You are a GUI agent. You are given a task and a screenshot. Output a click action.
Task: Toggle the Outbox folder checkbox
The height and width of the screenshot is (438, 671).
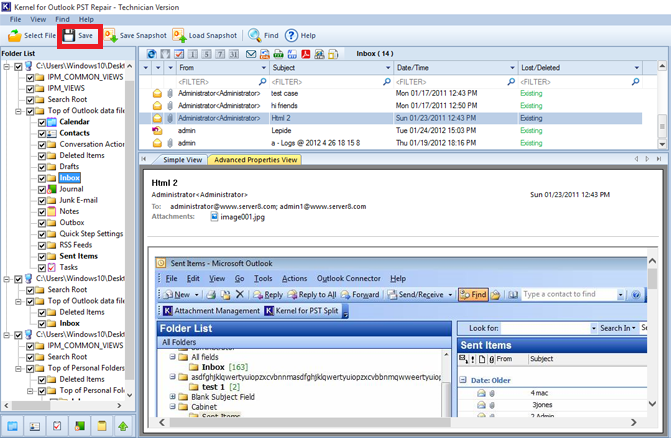coord(42,223)
